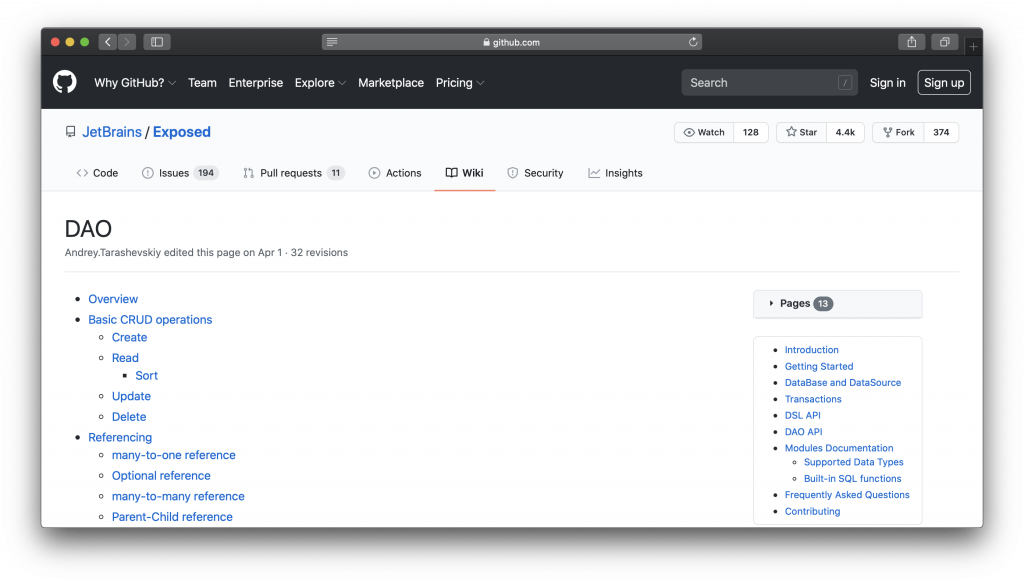Open the Marketplace menu item

[391, 83]
